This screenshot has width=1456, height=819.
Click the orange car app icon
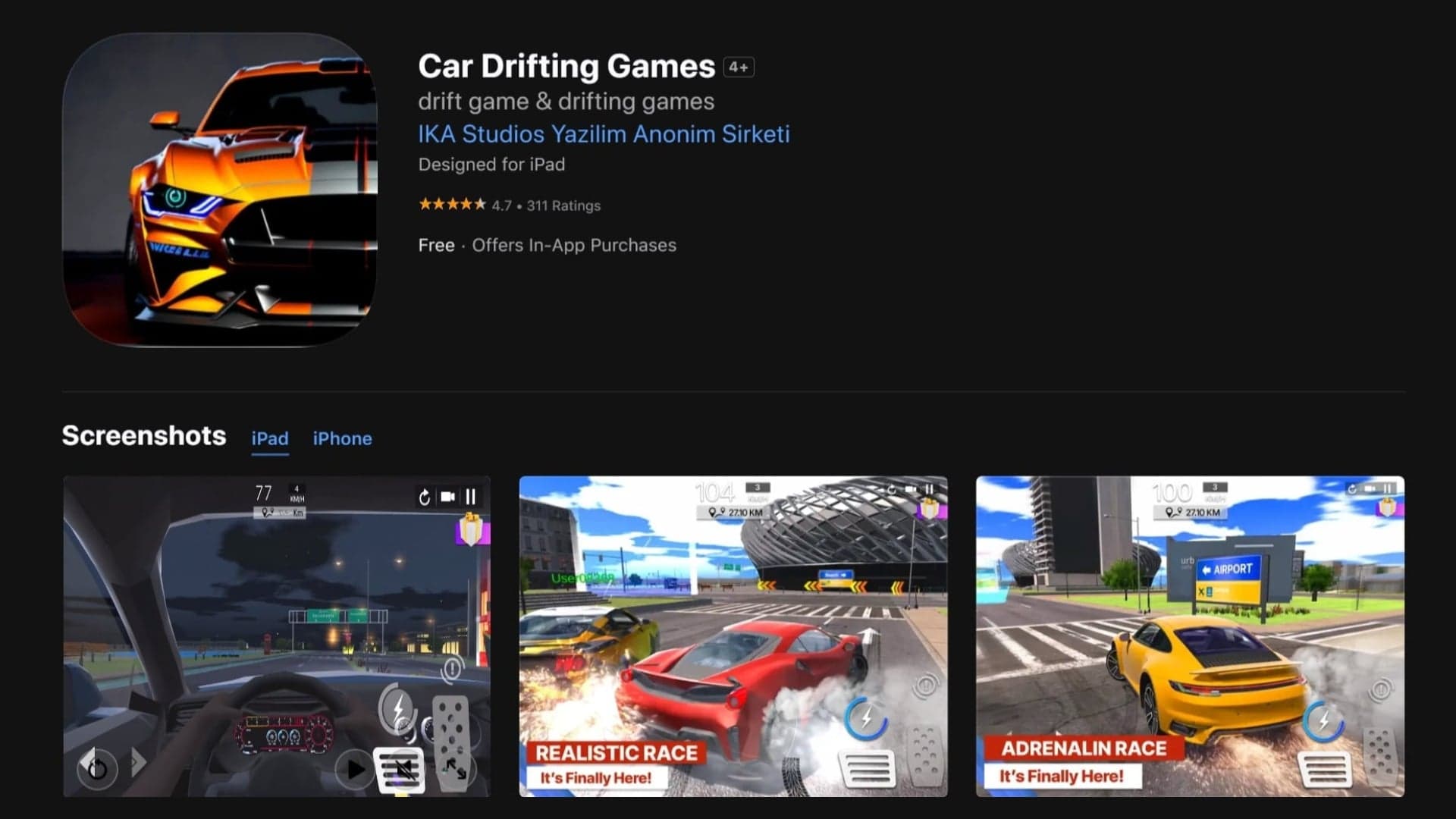[220, 190]
